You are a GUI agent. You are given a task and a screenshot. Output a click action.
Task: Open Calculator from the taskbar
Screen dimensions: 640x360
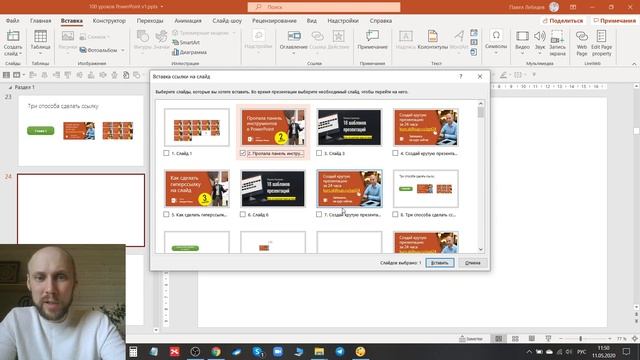coord(133,351)
